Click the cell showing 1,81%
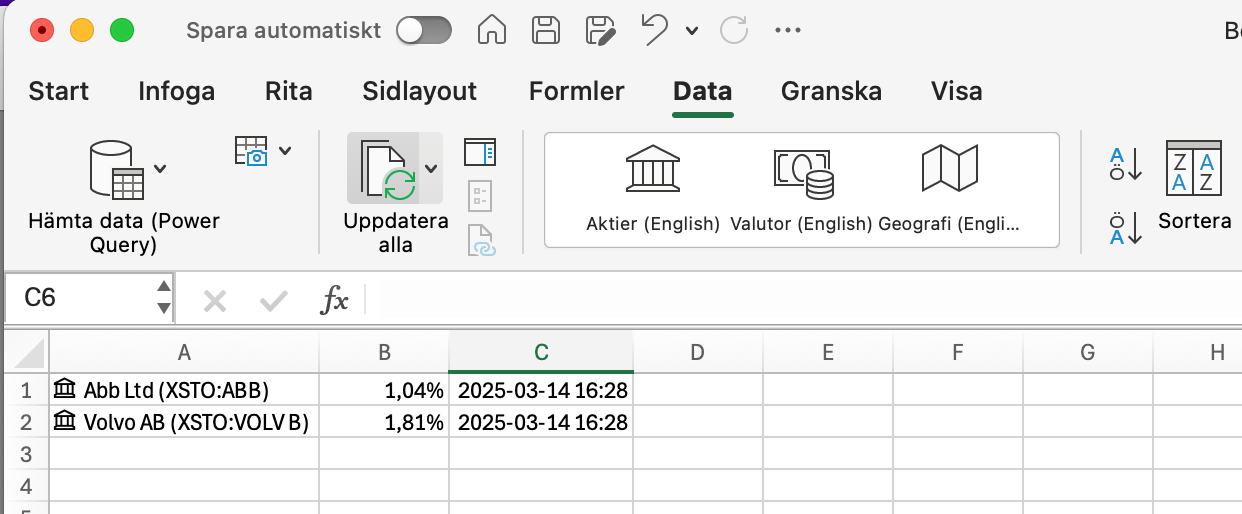The image size is (1242, 514). tap(384, 422)
